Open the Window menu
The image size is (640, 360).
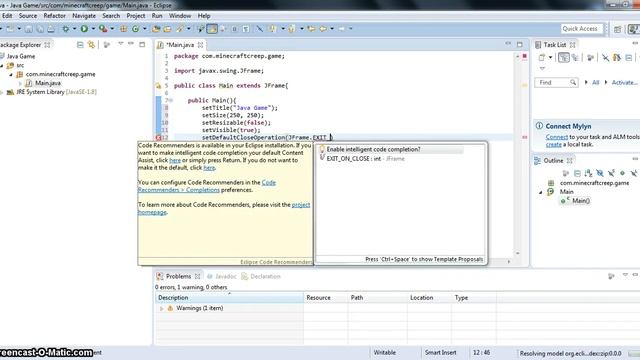180,16
